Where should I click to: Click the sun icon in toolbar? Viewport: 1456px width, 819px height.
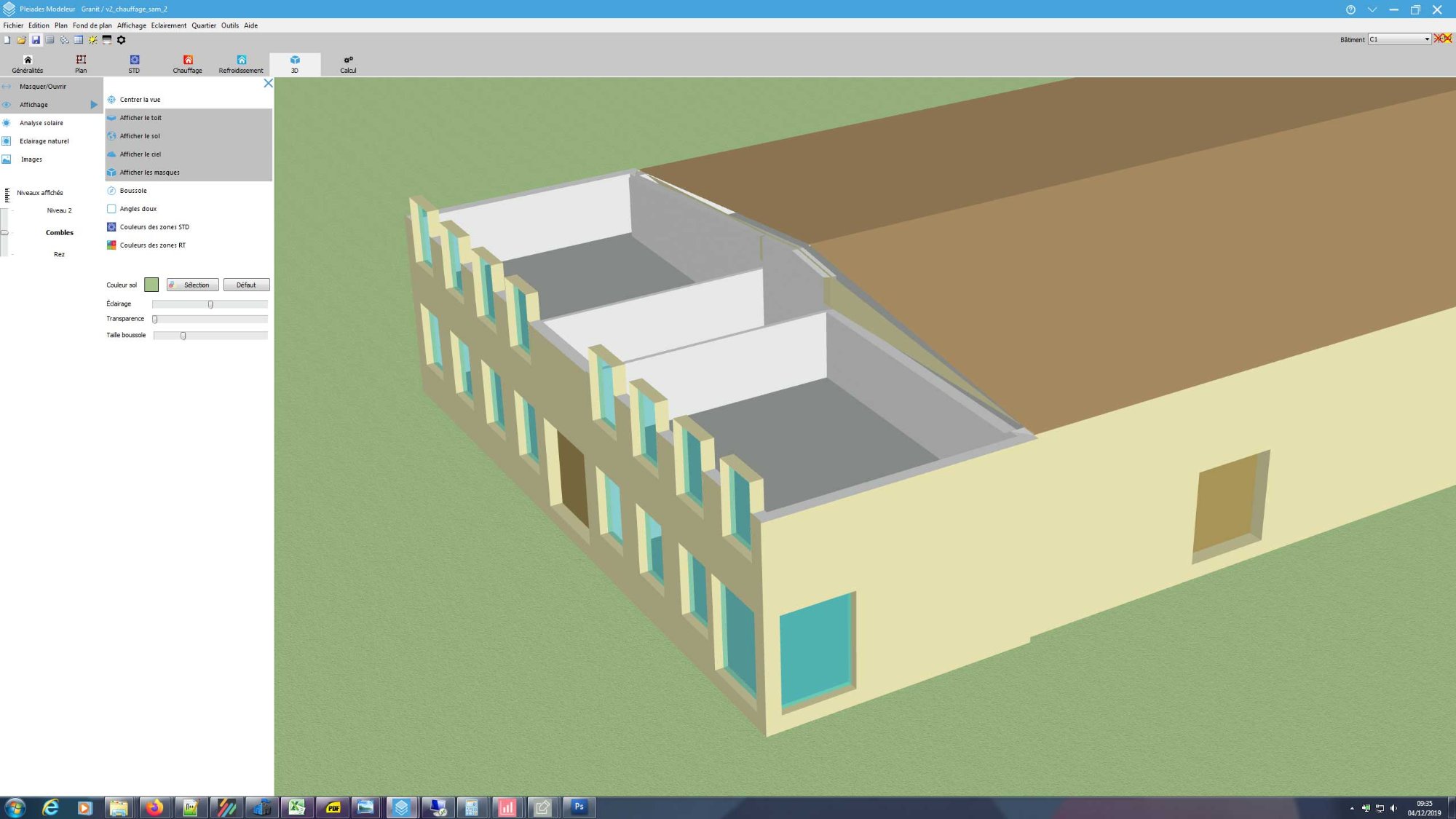pos(92,40)
